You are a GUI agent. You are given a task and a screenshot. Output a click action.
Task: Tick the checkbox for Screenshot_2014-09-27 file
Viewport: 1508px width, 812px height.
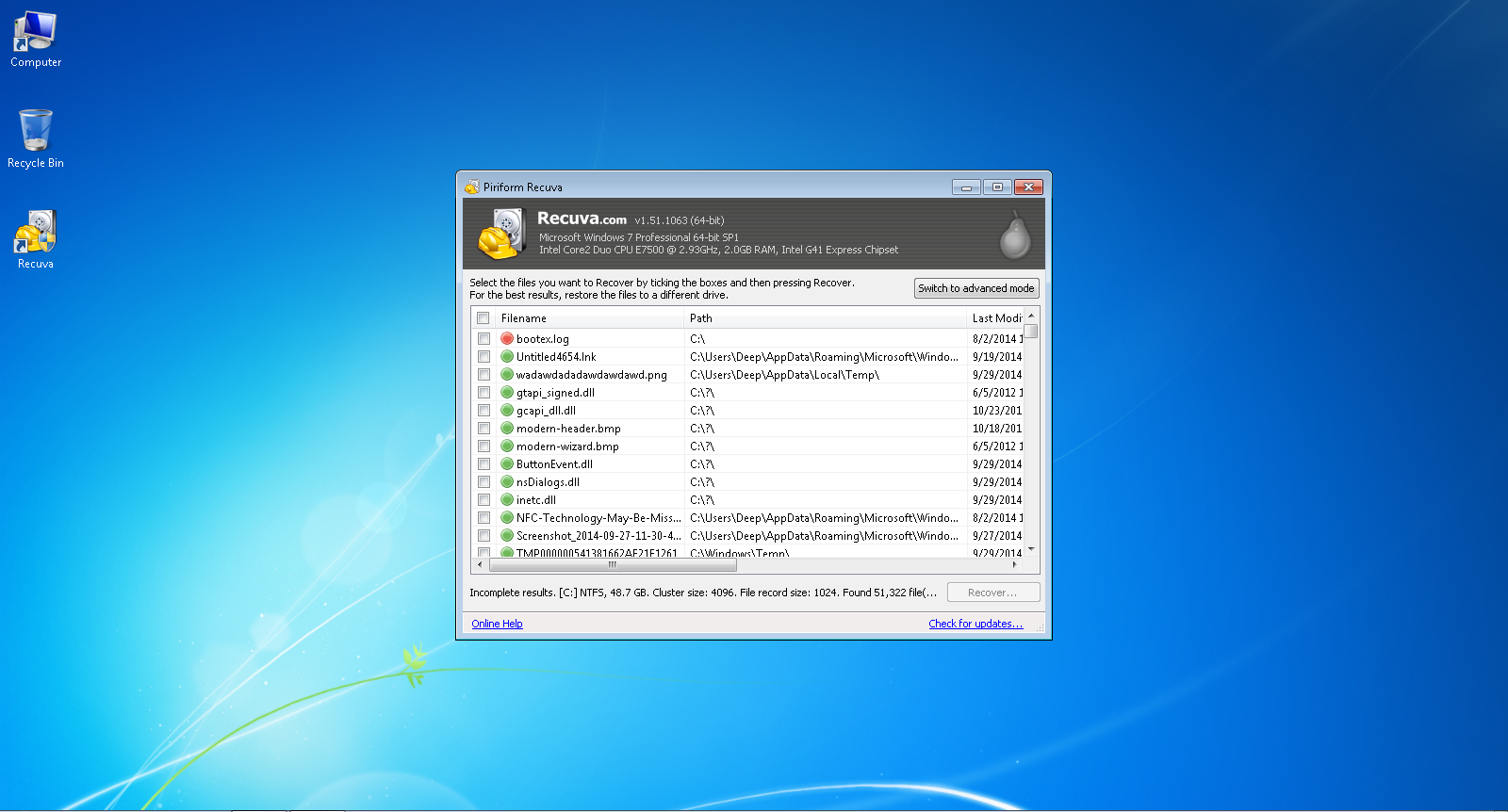484,535
